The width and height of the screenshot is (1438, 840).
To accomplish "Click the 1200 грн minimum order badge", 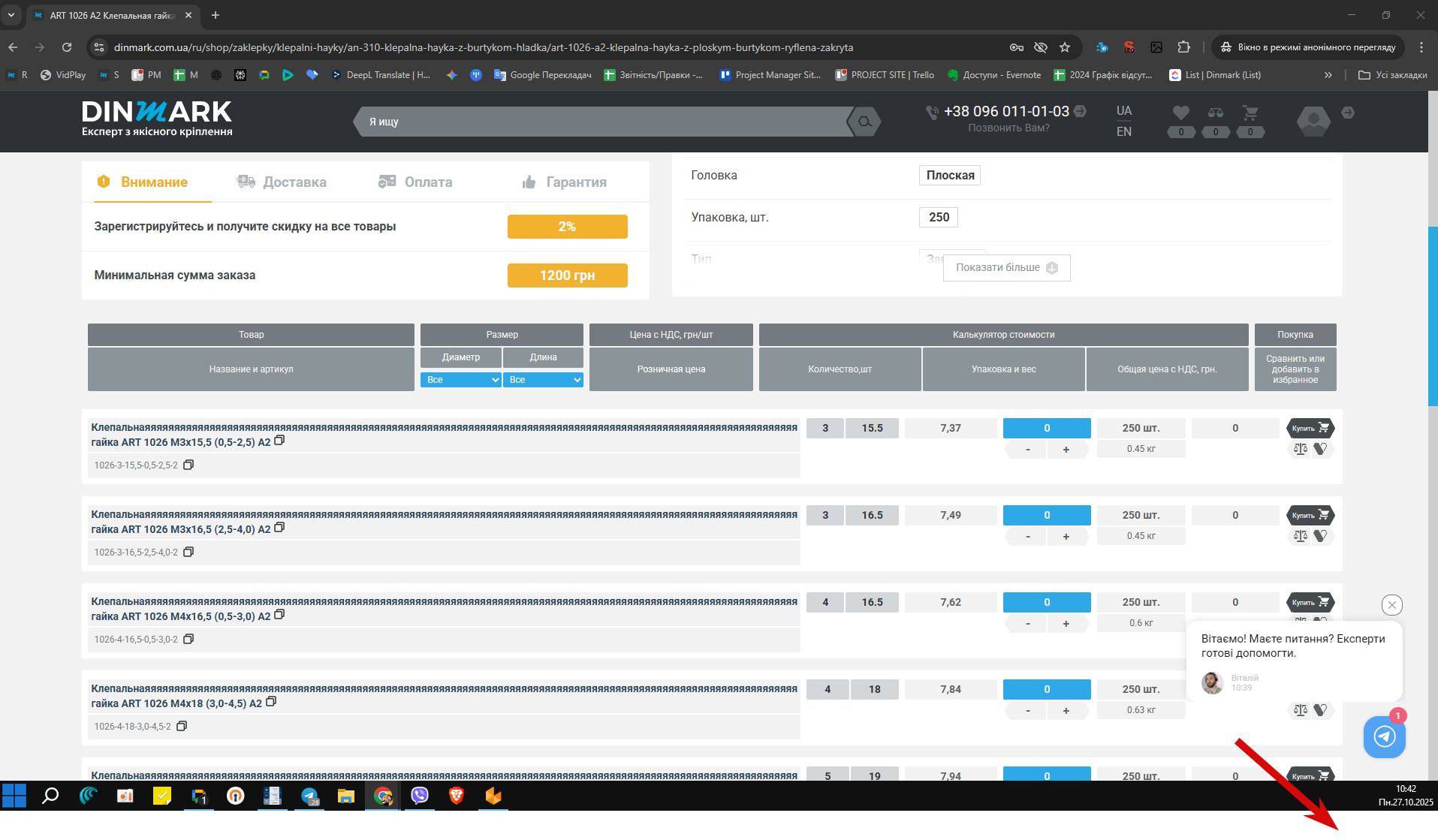I will [x=568, y=275].
